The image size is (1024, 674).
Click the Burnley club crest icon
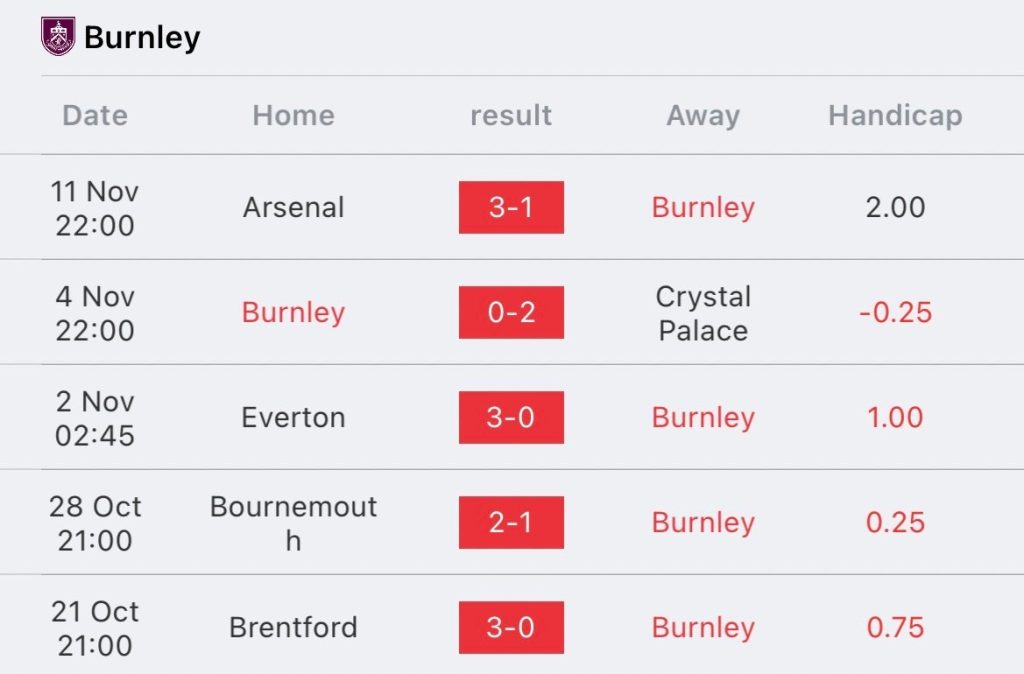[x=57, y=37]
